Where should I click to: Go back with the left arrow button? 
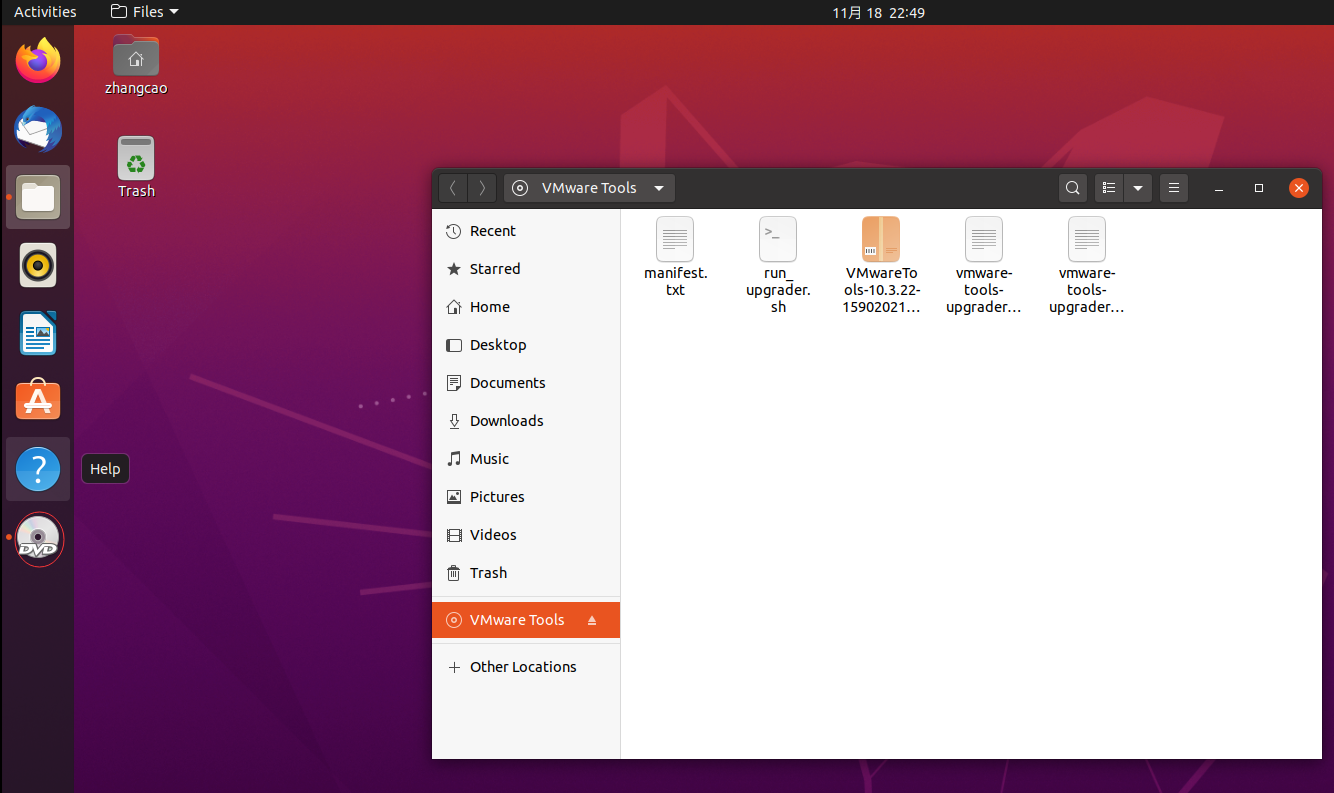pos(453,188)
